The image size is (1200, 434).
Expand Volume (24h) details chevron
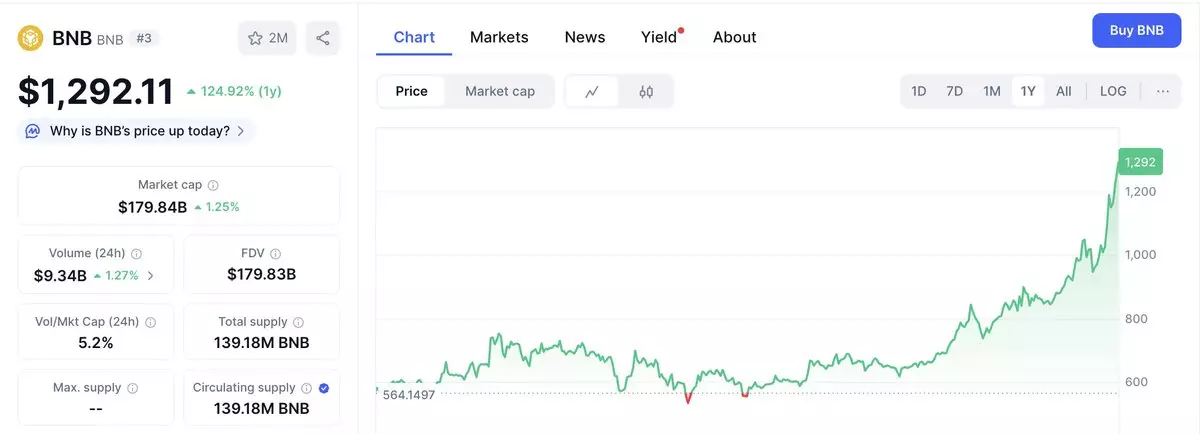point(151,275)
